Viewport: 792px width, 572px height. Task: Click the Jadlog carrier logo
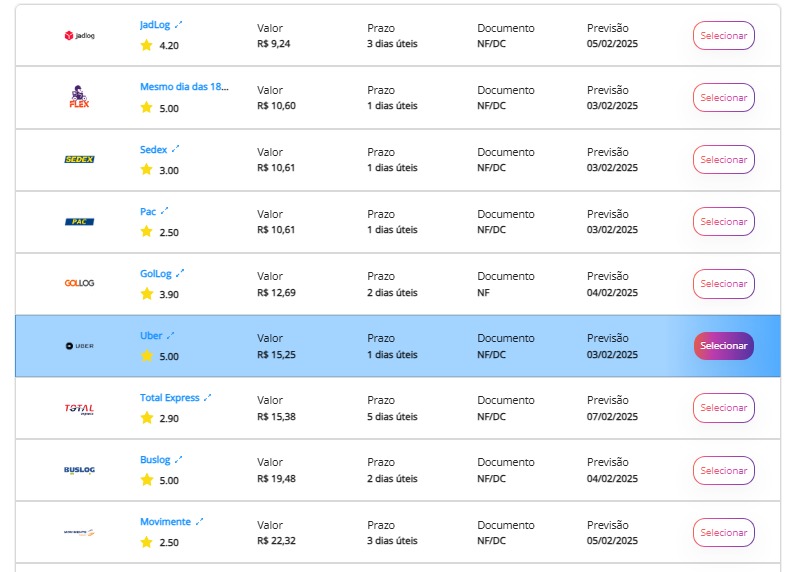pyautogui.click(x=79, y=35)
